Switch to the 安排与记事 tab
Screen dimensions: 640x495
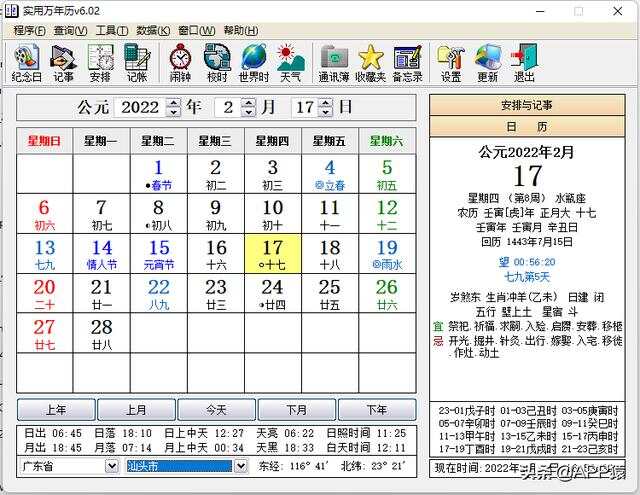coord(527,105)
